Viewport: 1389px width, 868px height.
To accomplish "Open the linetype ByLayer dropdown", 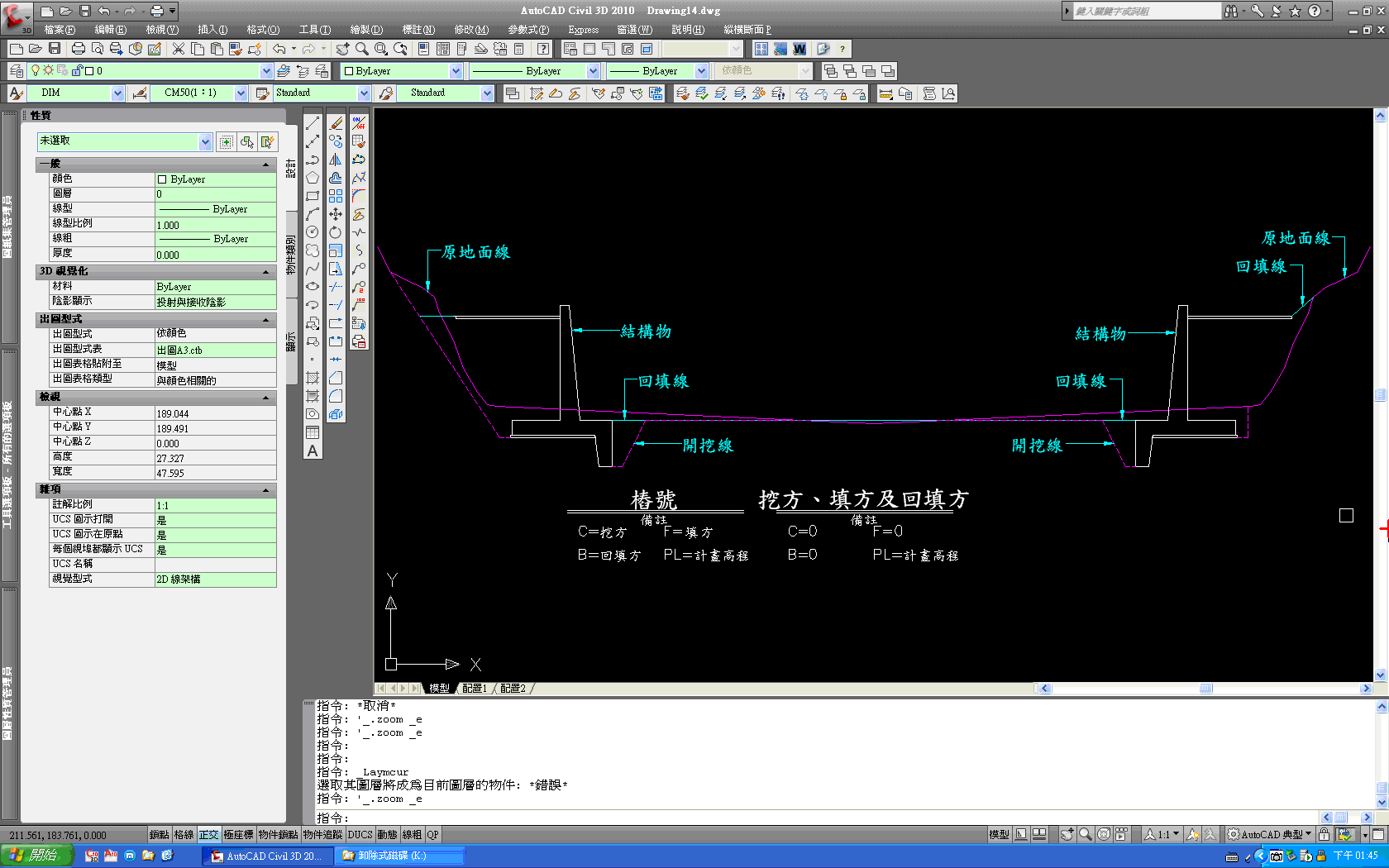I will (x=593, y=70).
